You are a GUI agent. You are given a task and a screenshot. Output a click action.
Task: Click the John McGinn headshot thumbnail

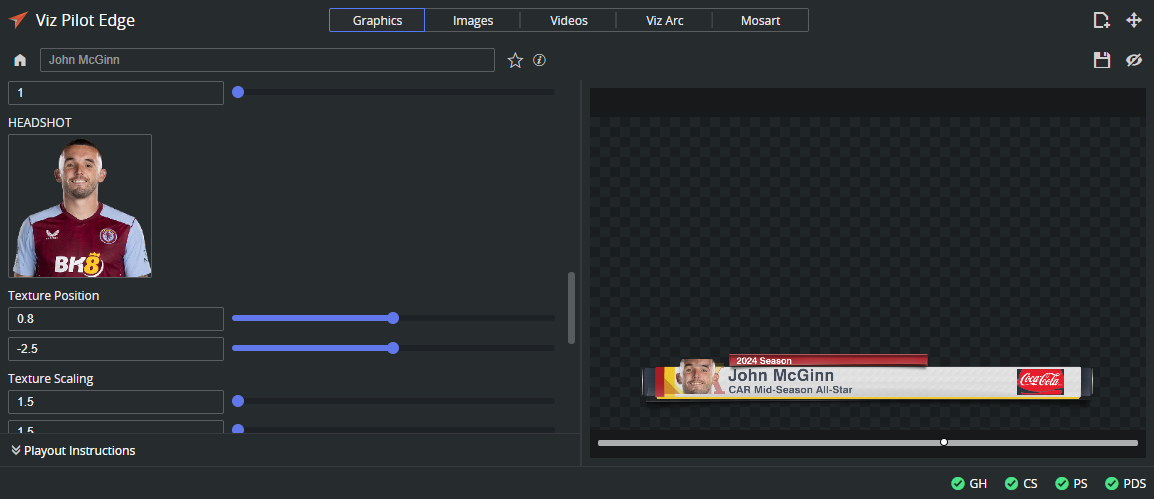click(80, 206)
